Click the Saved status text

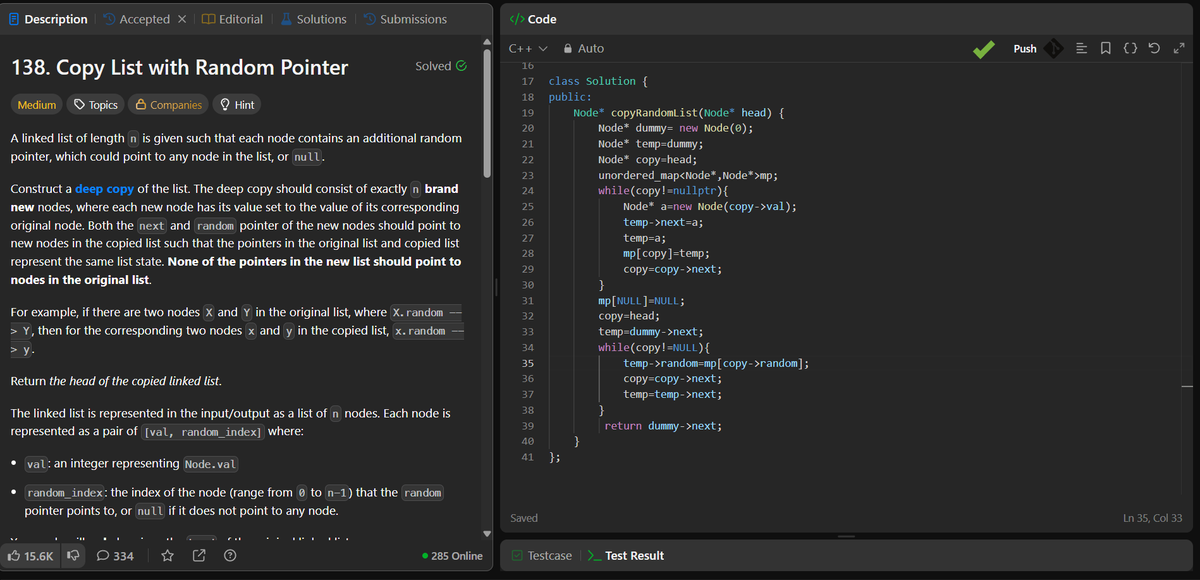(x=524, y=518)
